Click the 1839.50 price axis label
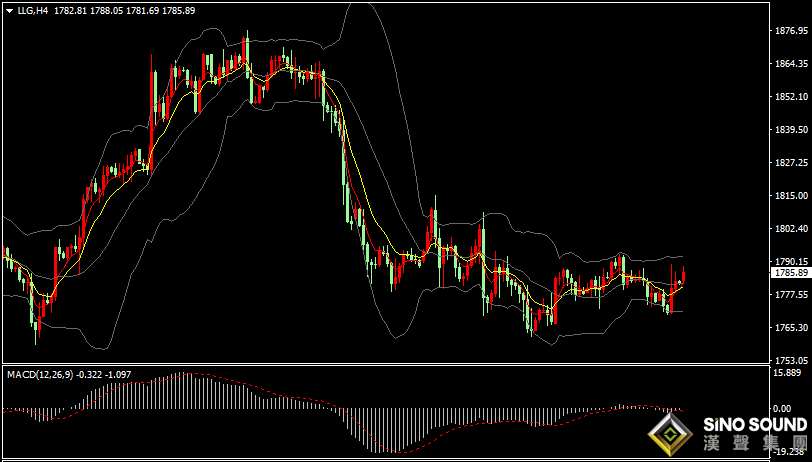 coord(790,130)
